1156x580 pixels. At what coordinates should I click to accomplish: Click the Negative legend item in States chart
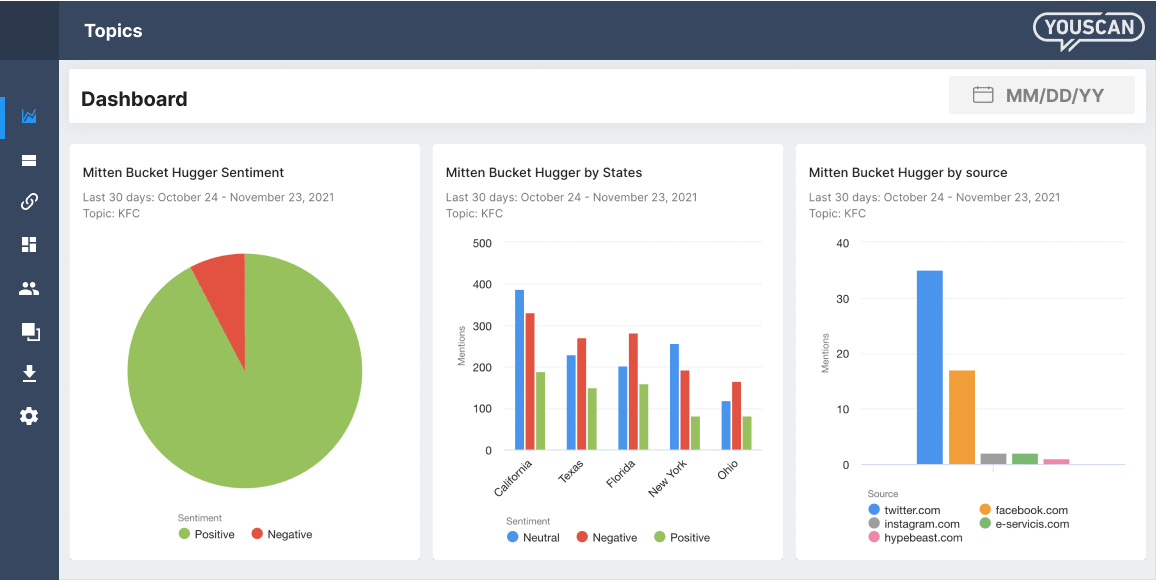pyautogui.click(x=606, y=537)
